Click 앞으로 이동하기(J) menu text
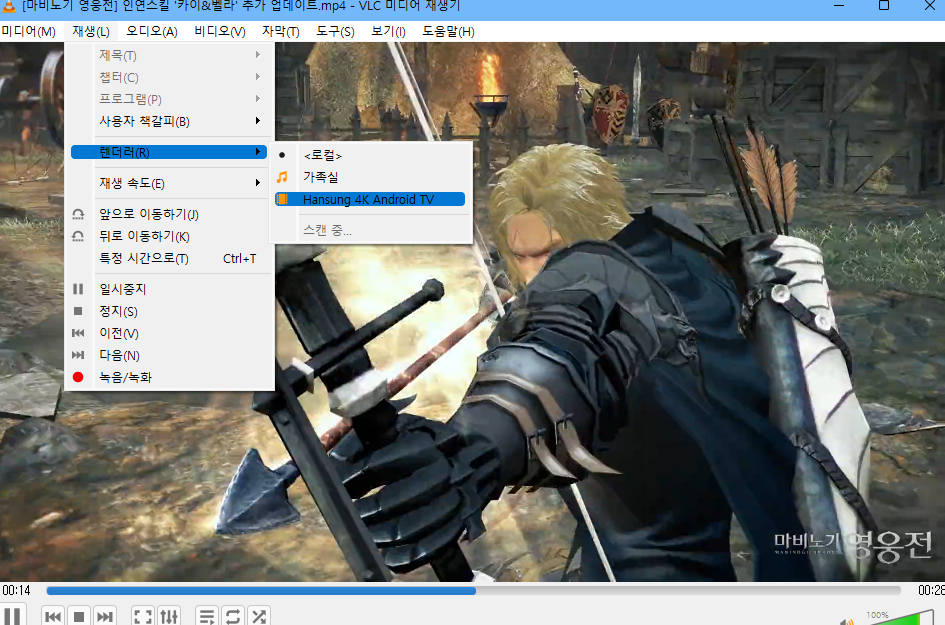The width and height of the screenshot is (945, 625). (149, 214)
